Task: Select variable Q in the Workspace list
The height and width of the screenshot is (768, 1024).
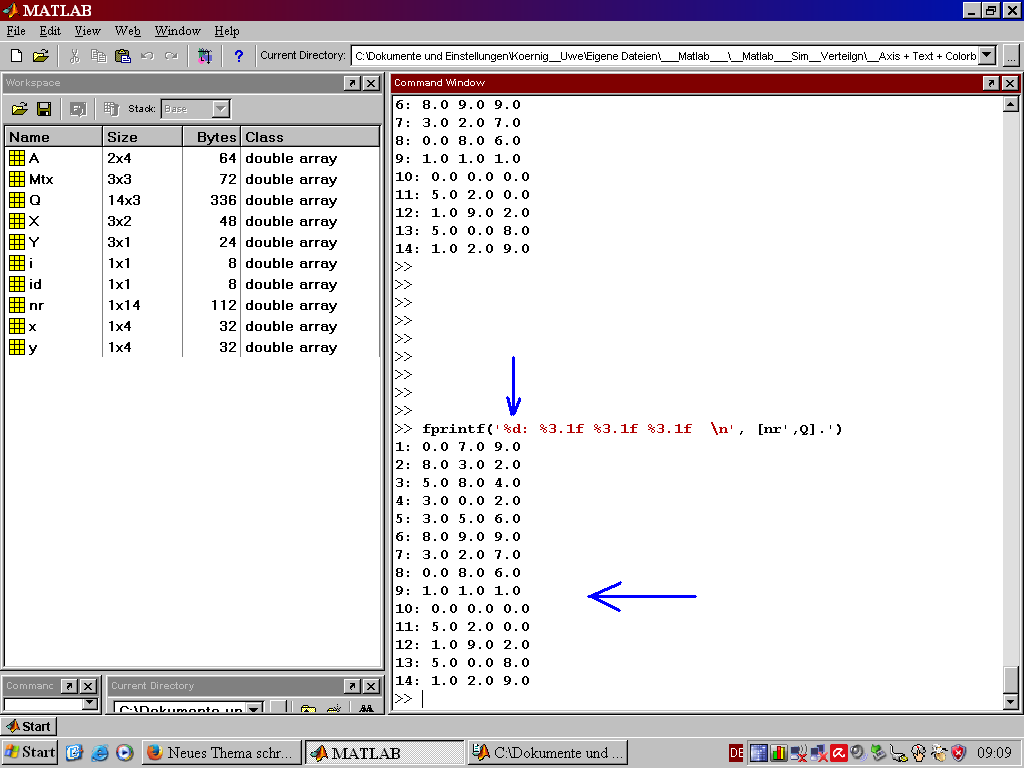Action: (x=35, y=200)
